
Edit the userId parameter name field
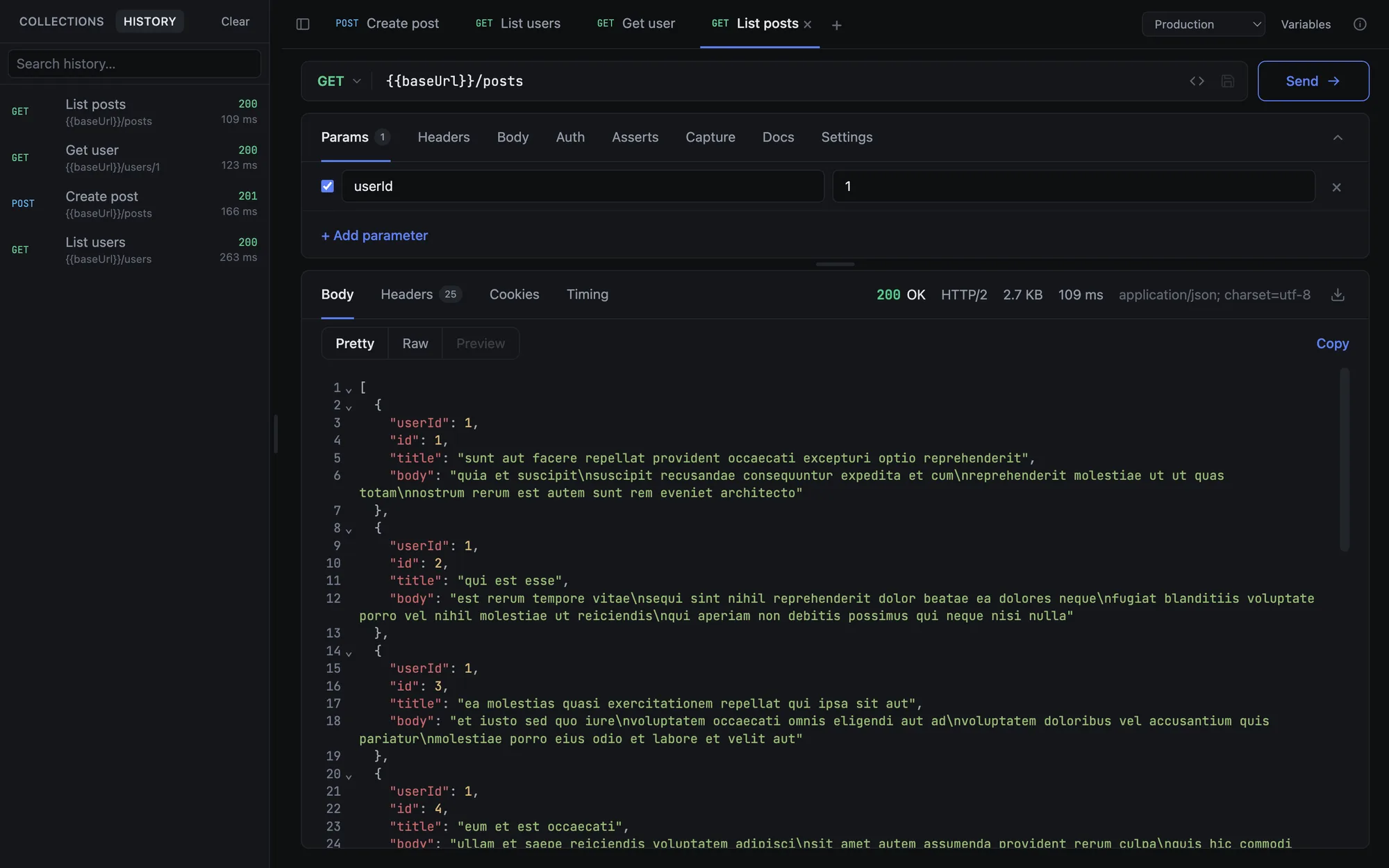pyautogui.click(x=583, y=186)
